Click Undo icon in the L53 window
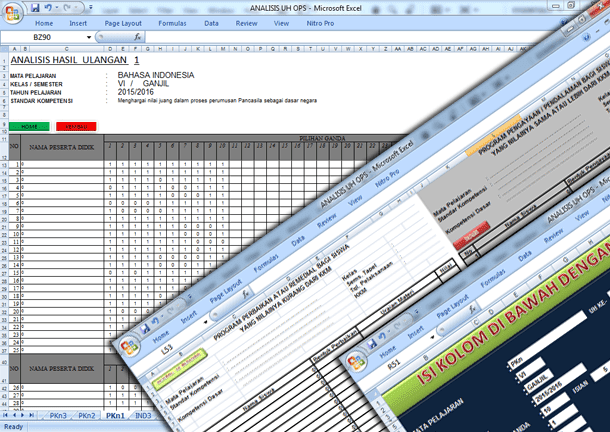Image resolution: width=610 pixels, height=432 pixels. tap(155, 321)
